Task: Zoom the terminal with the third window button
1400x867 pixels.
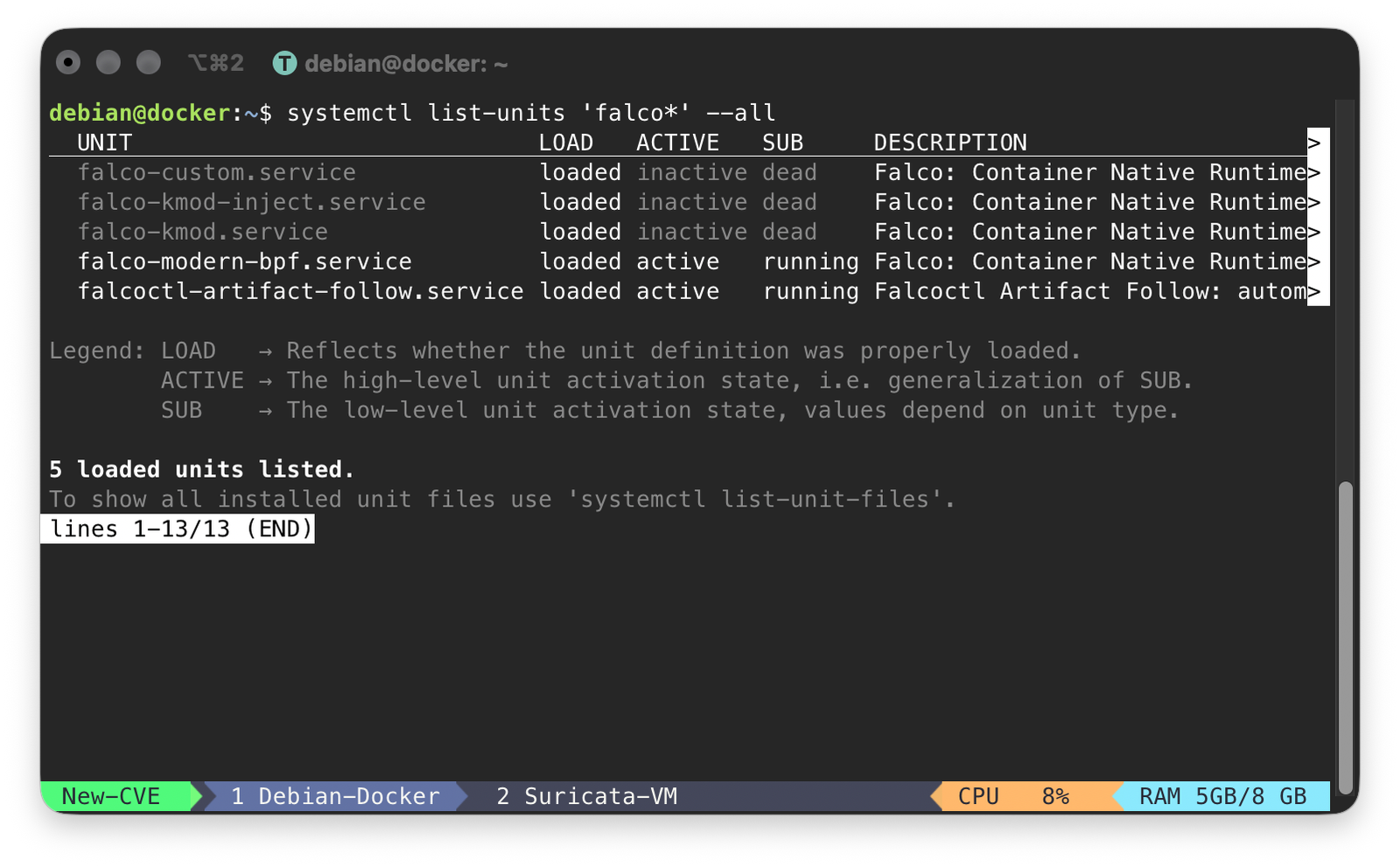Action: (149, 62)
